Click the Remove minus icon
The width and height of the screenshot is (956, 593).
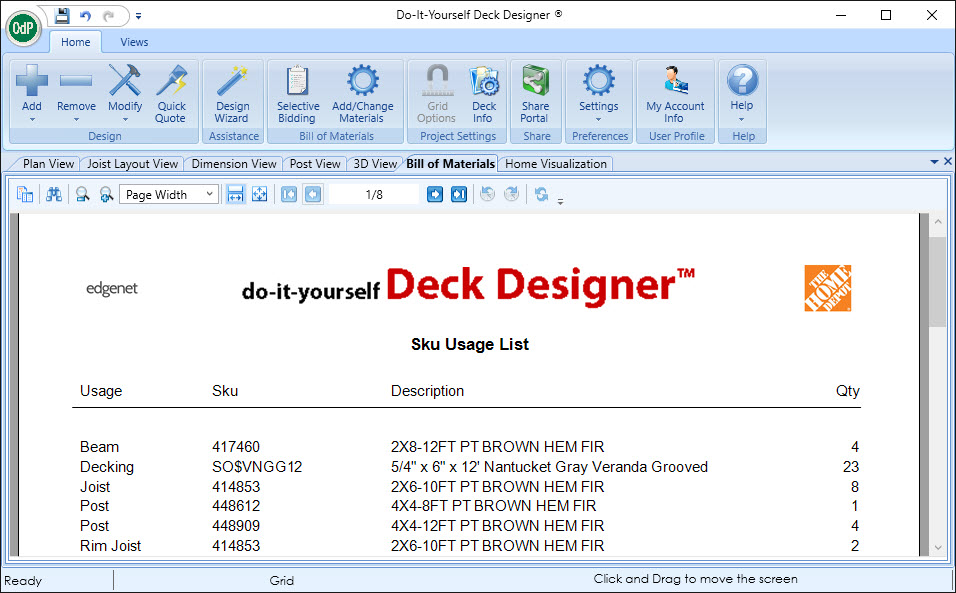tap(76, 80)
